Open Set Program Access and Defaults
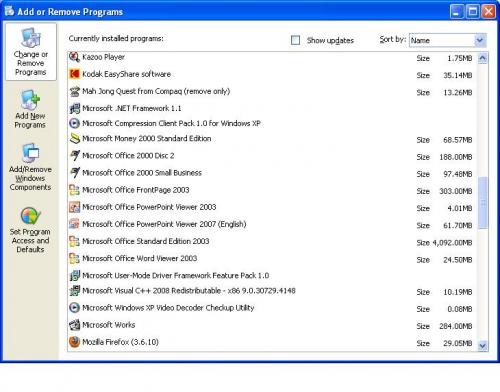 click(30, 230)
